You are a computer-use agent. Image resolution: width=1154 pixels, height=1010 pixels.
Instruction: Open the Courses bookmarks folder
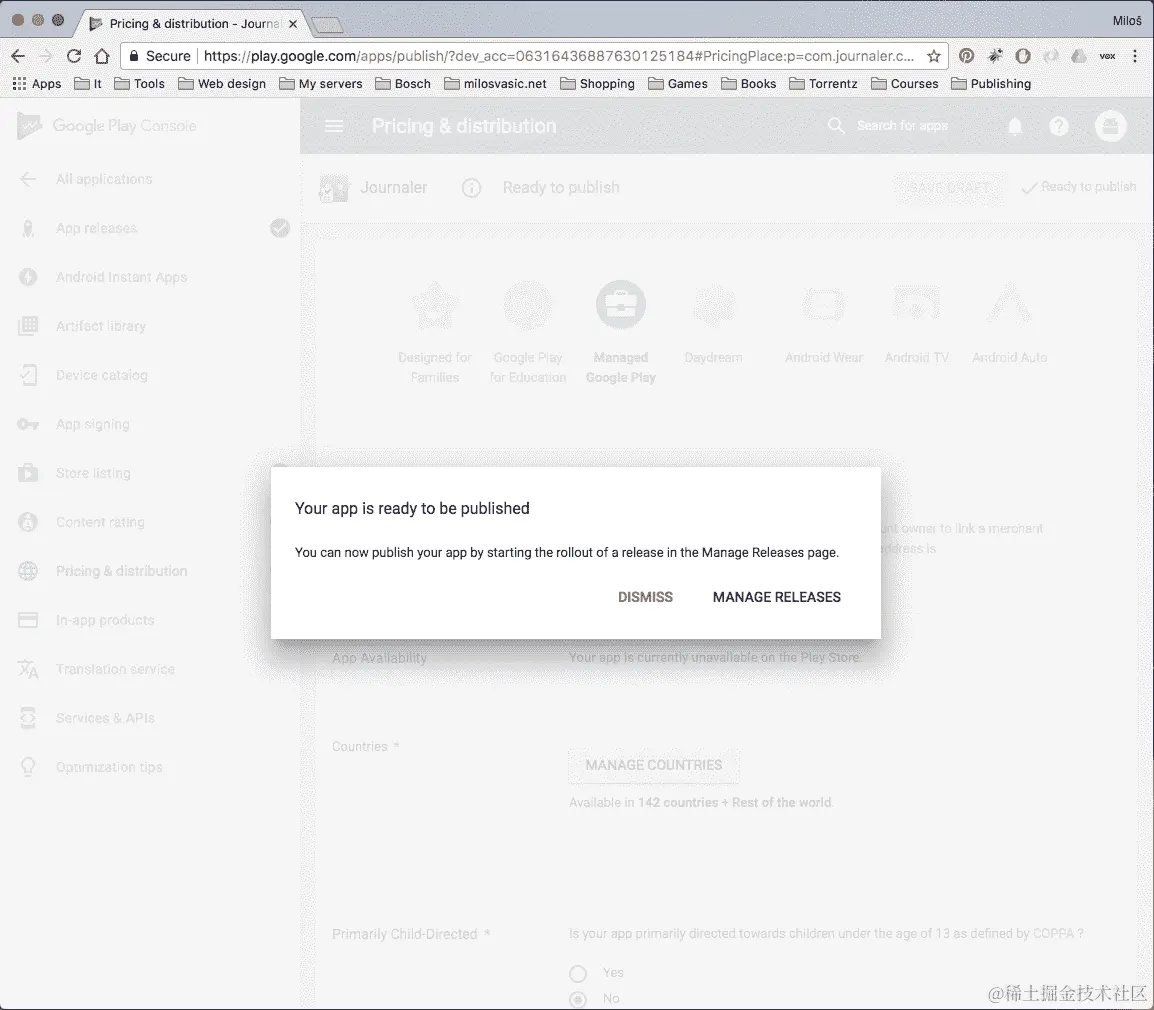click(x=905, y=84)
